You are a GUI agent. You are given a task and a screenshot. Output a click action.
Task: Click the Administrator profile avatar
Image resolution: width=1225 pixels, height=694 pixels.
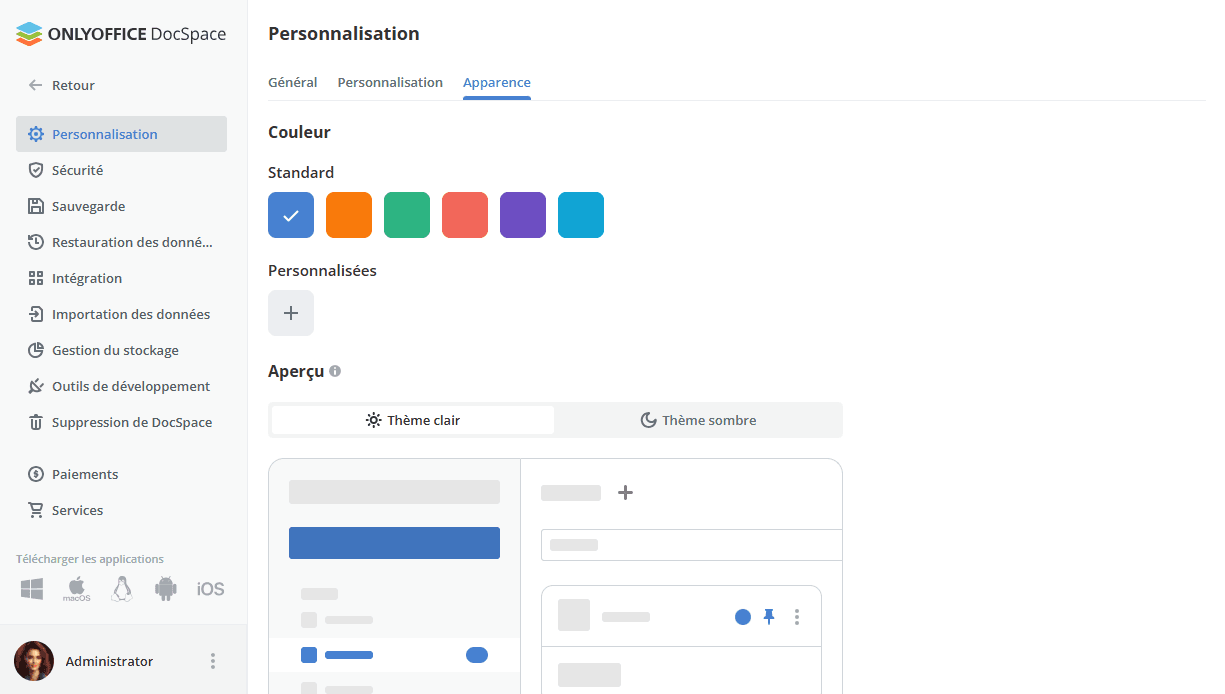click(x=34, y=661)
